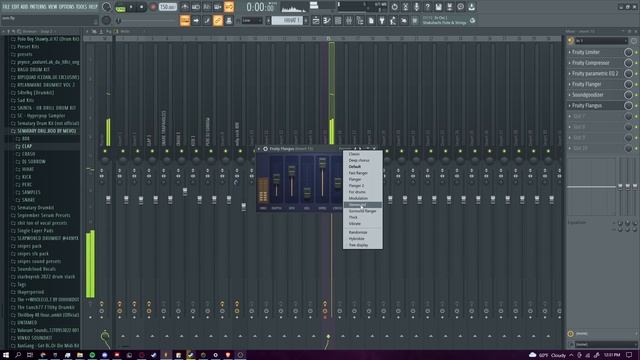The image size is (640, 360).
Task: Open the PATTERNS menu
Action: (x=38, y=7)
